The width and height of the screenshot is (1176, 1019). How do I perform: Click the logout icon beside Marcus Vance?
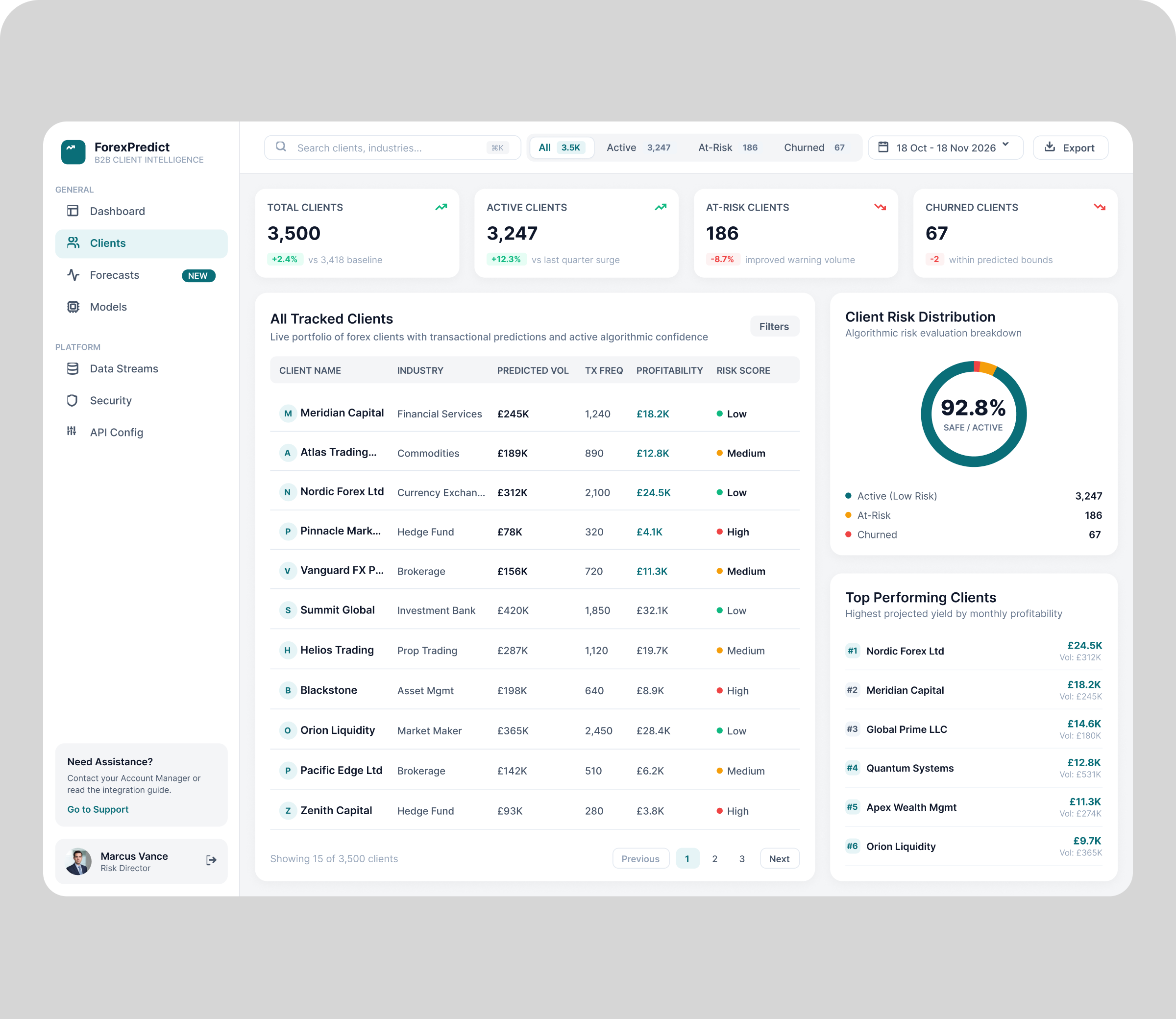coord(211,860)
